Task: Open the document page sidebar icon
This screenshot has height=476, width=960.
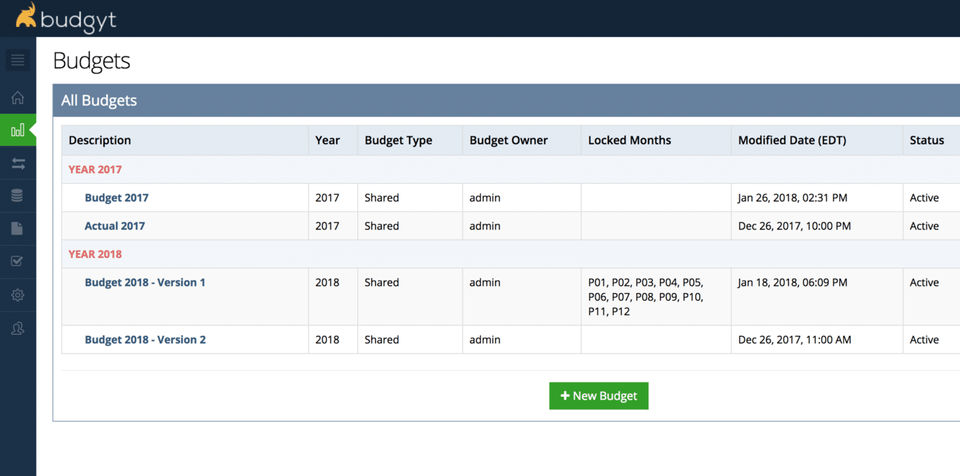Action: [x=17, y=229]
